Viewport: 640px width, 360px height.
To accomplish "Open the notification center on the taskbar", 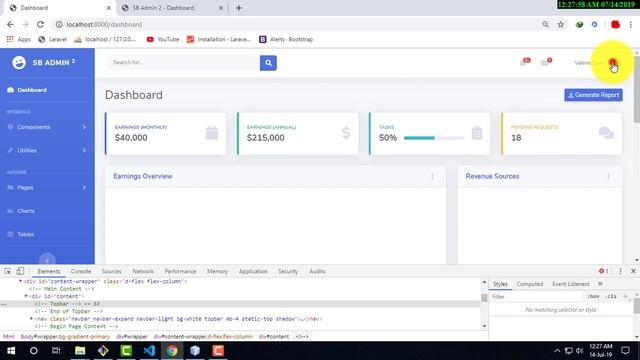I will (x=625, y=351).
